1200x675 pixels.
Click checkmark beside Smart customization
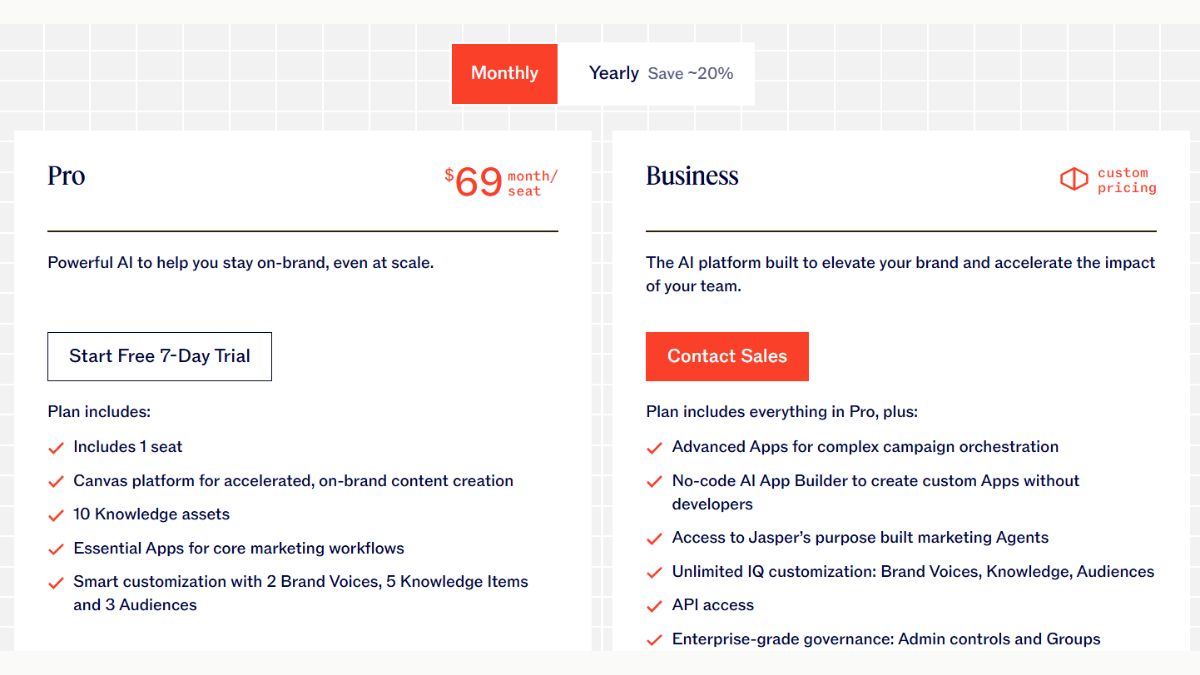(56, 583)
